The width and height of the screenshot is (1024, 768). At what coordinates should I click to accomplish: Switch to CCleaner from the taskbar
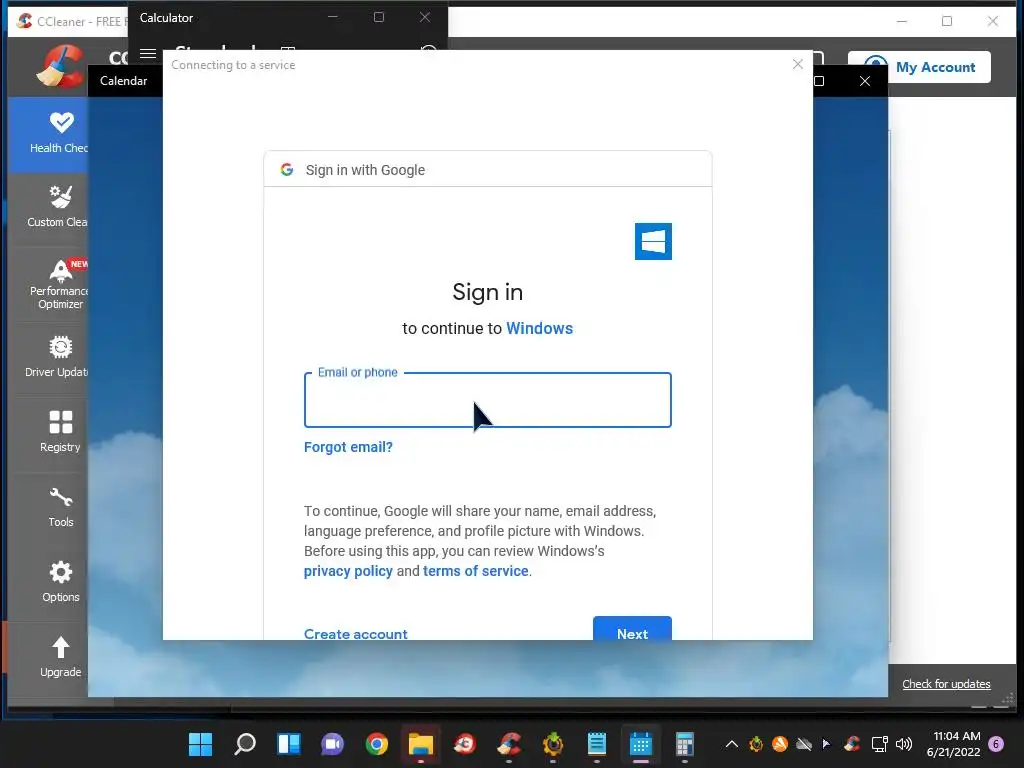point(509,744)
